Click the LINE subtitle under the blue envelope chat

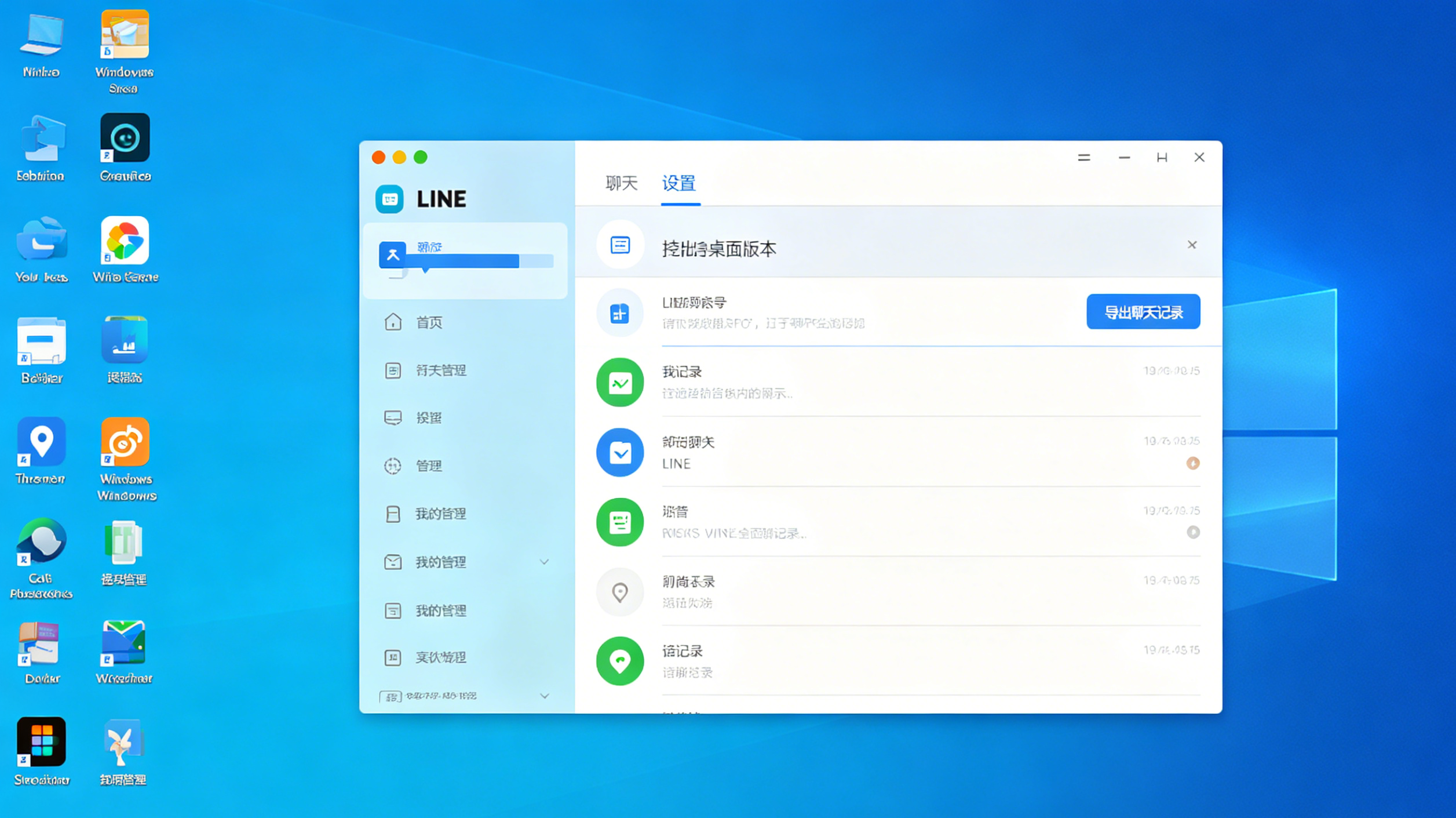(676, 464)
